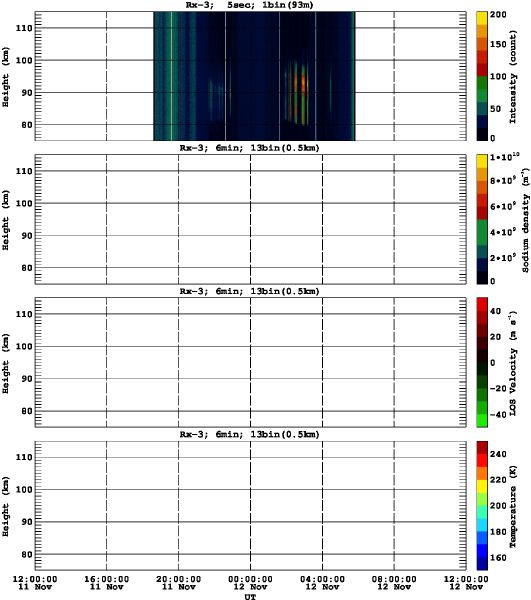Click the Height (km) label of top panel

[5, 77]
